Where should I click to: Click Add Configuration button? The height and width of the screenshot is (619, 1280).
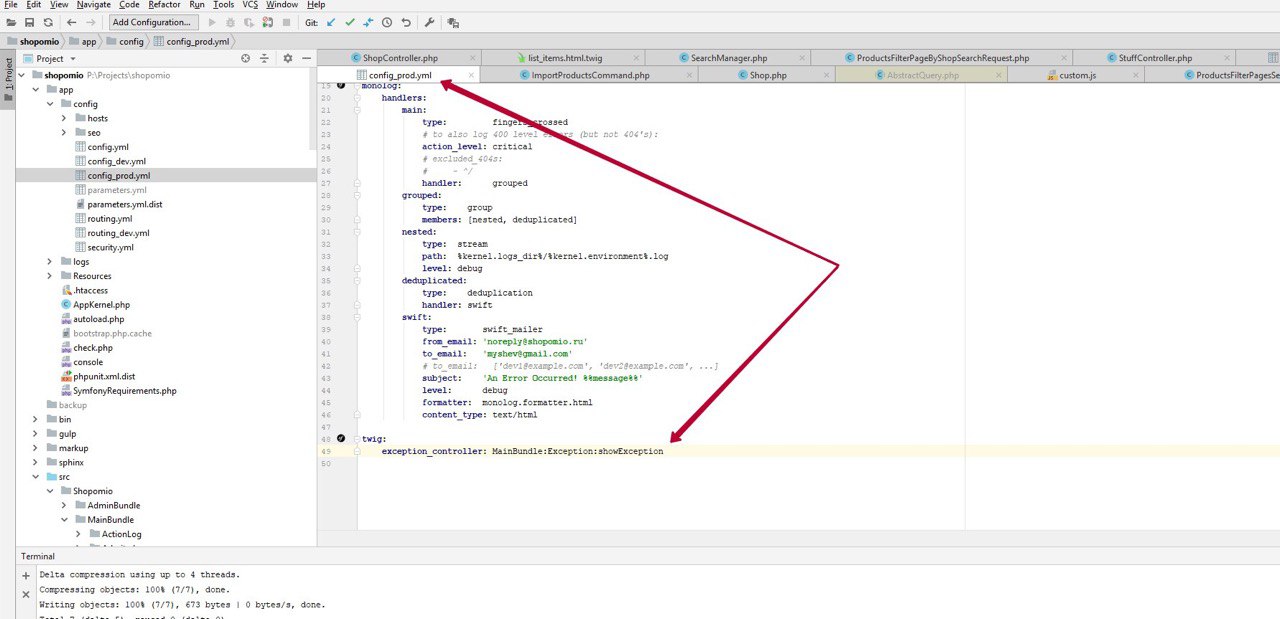tap(152, 22)
